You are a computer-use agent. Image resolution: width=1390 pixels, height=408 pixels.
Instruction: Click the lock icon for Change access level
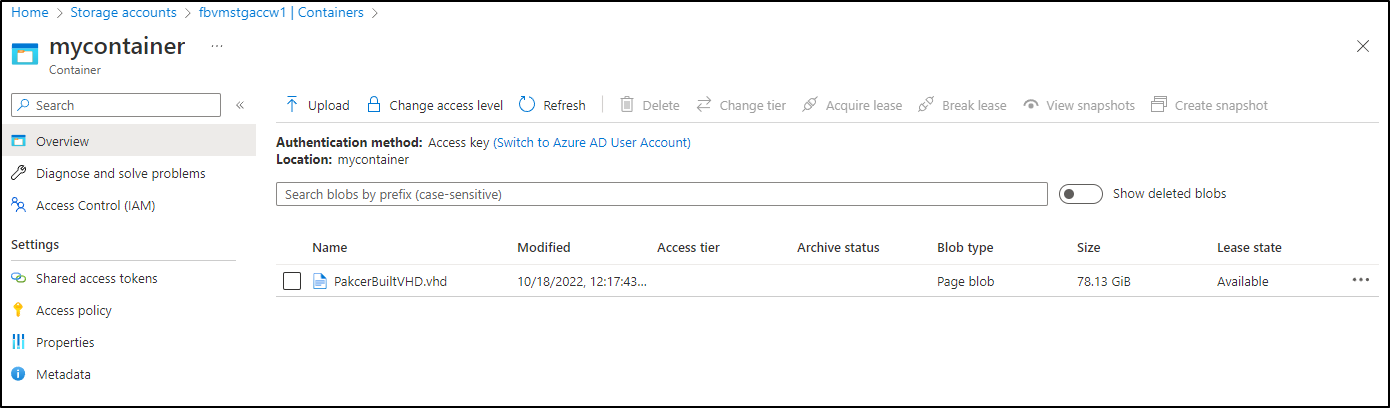point(374,105)
